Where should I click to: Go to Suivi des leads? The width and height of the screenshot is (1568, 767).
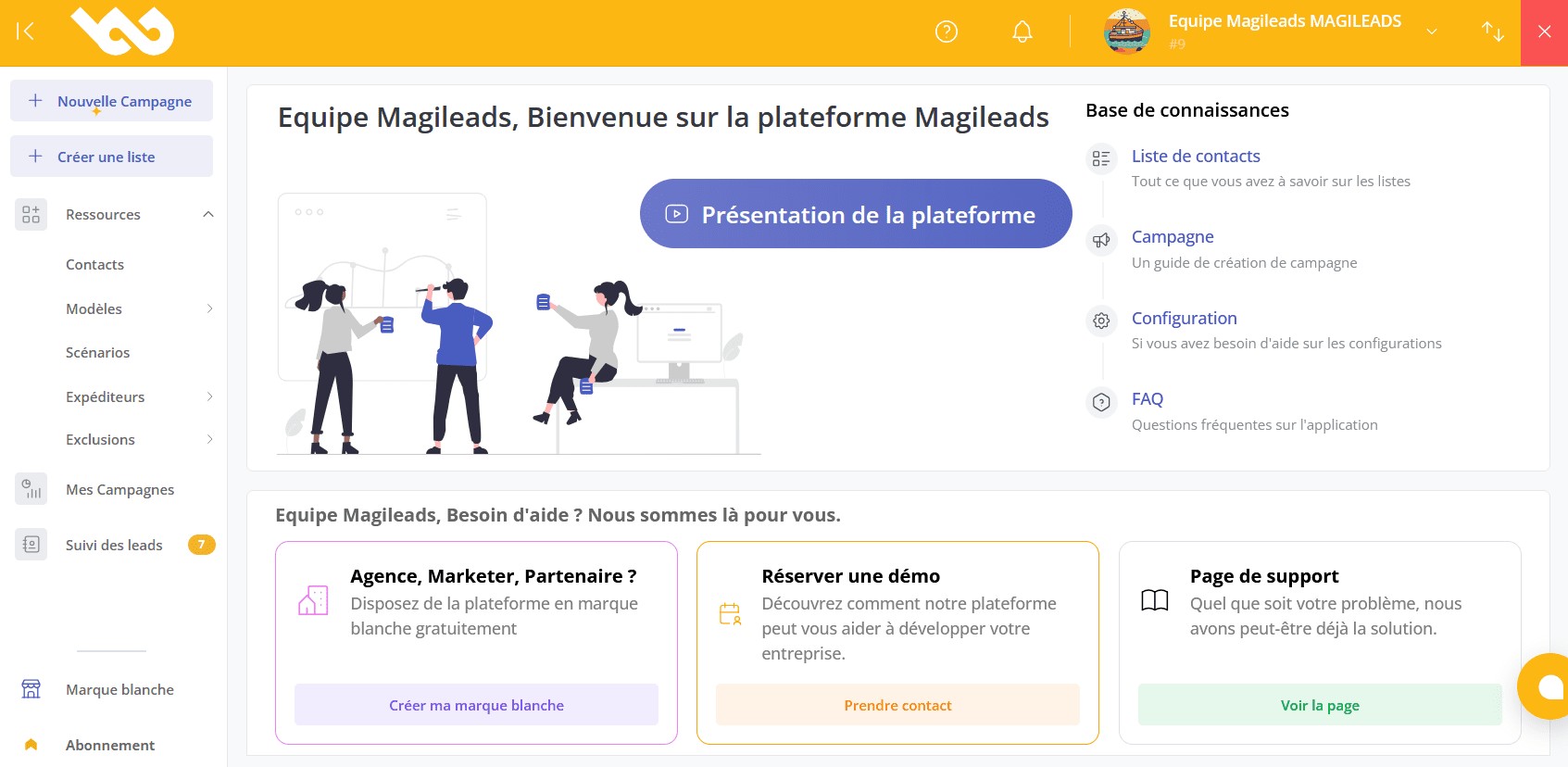[114, 545]
